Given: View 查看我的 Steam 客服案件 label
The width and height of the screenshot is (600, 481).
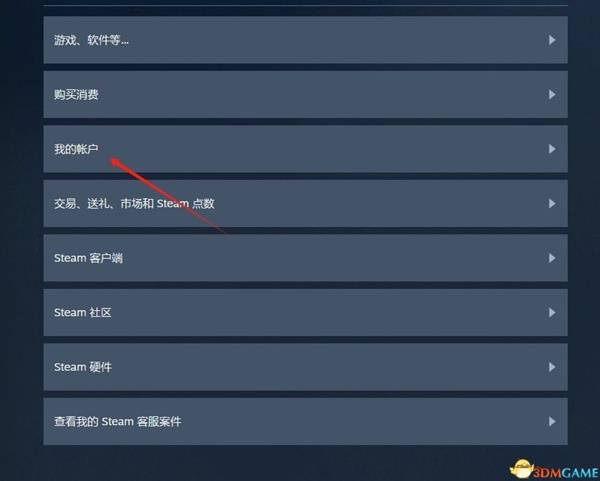Looking at the screenshot, I should 117,421.
